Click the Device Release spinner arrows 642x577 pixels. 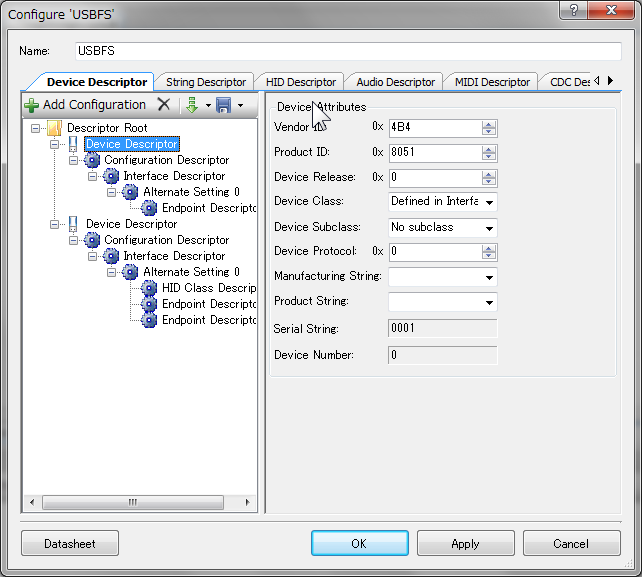tap(488, 178)
